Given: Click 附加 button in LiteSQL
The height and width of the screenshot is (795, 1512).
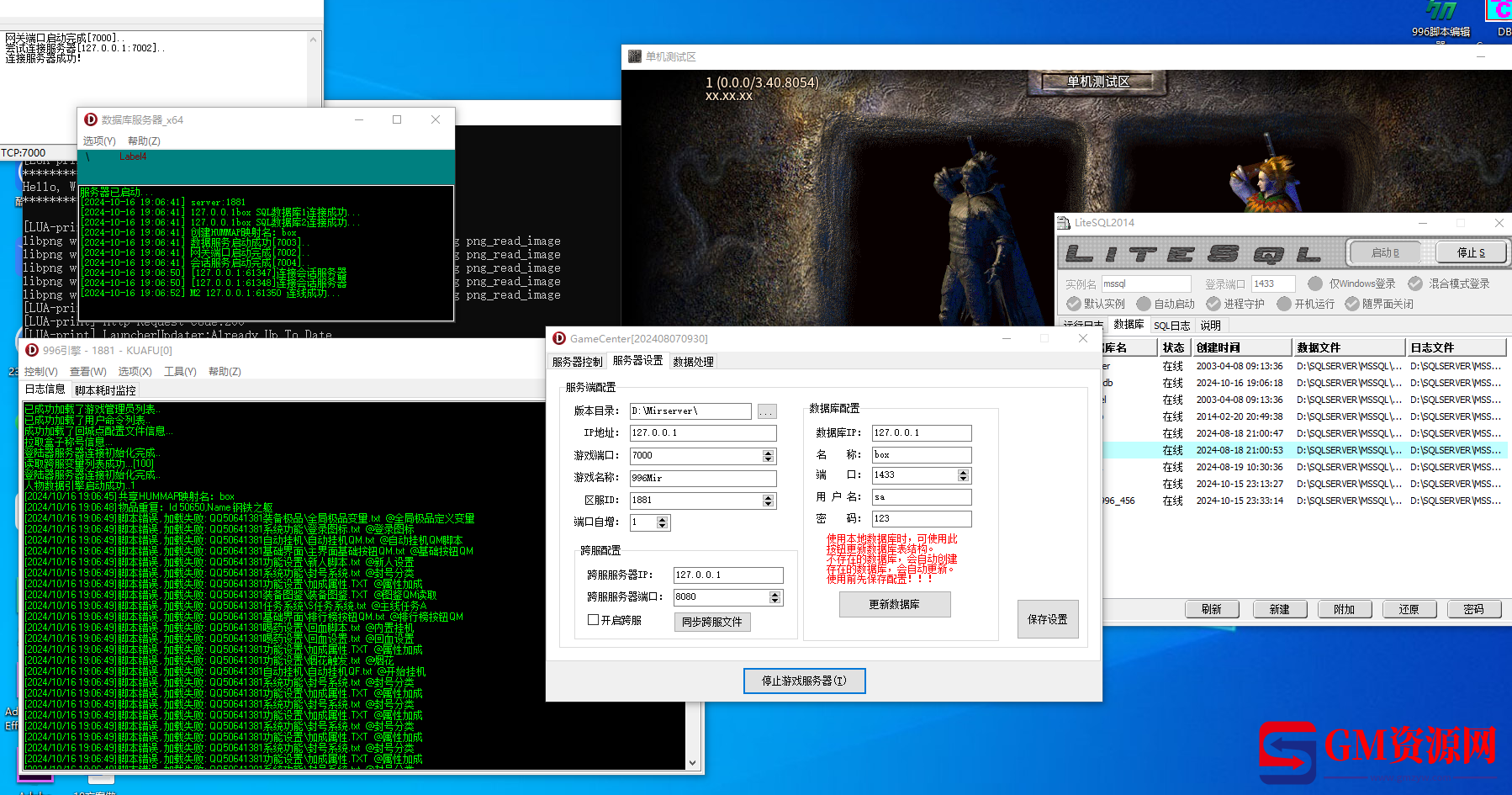Looking at the screenshot, I should 1345,609.
